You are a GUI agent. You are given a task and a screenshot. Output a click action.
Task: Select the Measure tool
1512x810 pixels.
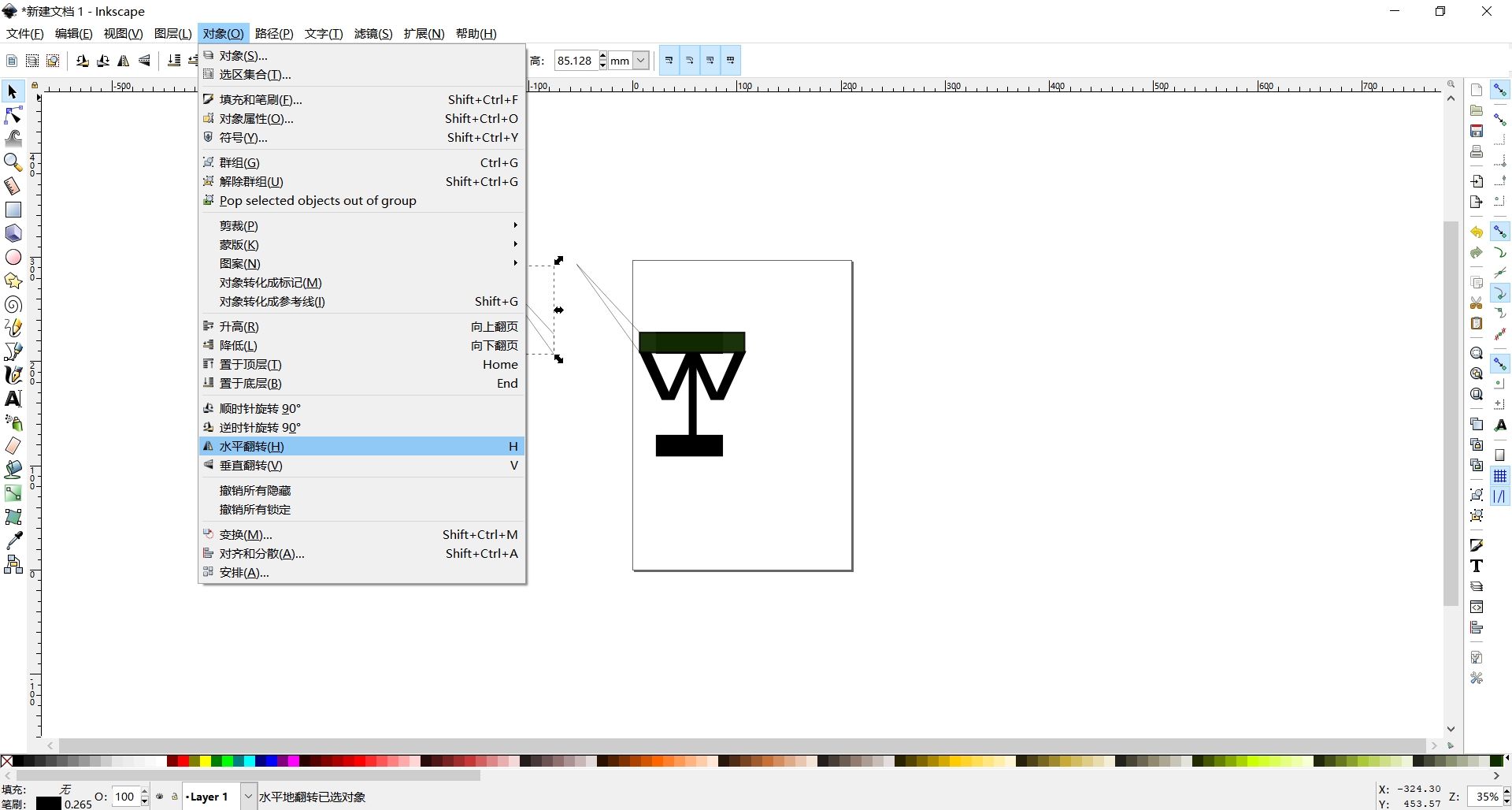click(13, 186)
